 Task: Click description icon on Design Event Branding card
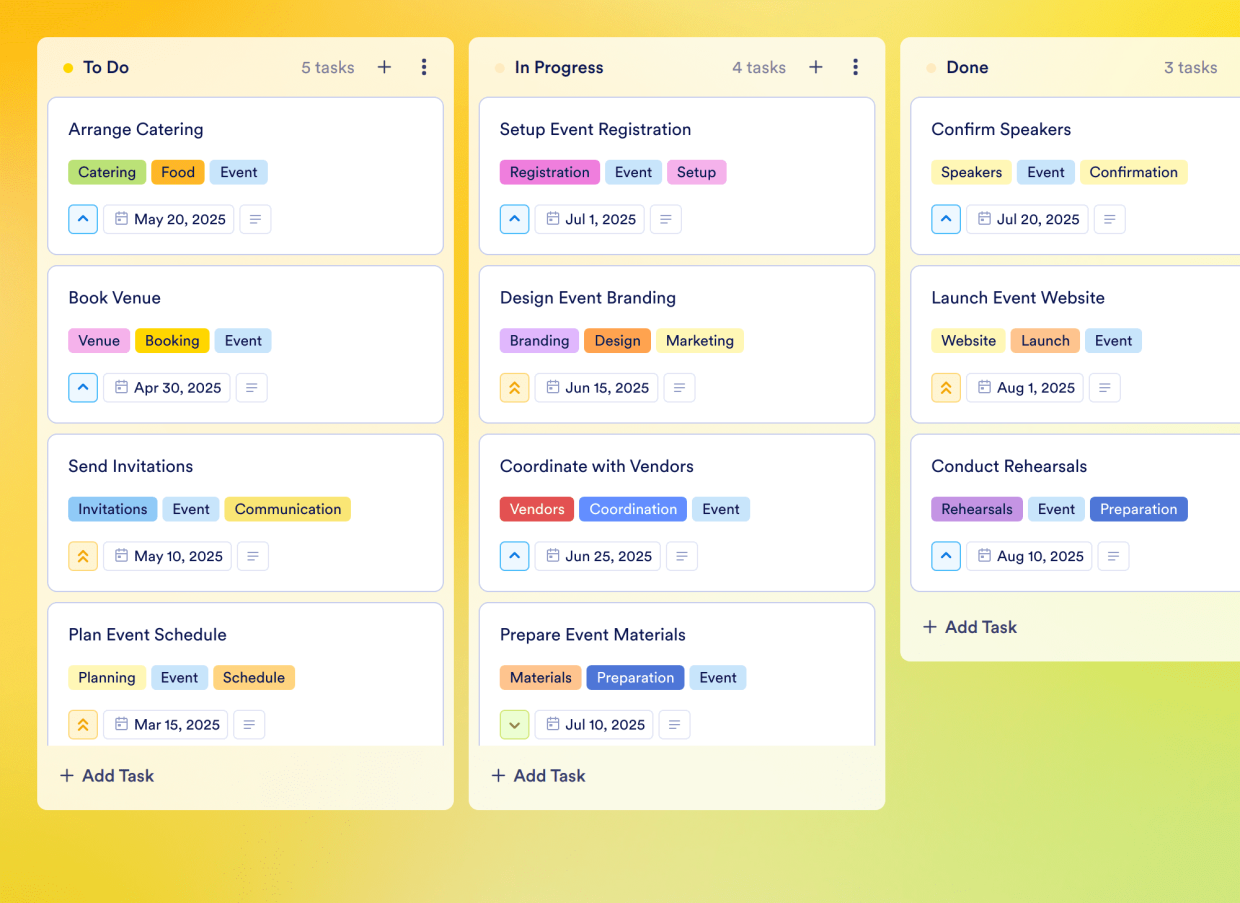tap(680, 388)
